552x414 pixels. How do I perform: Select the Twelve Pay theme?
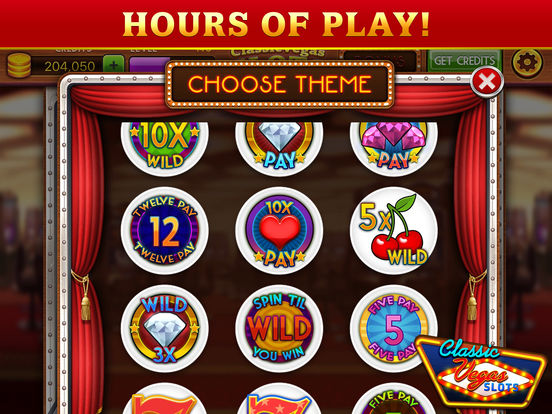pos(165,231)
